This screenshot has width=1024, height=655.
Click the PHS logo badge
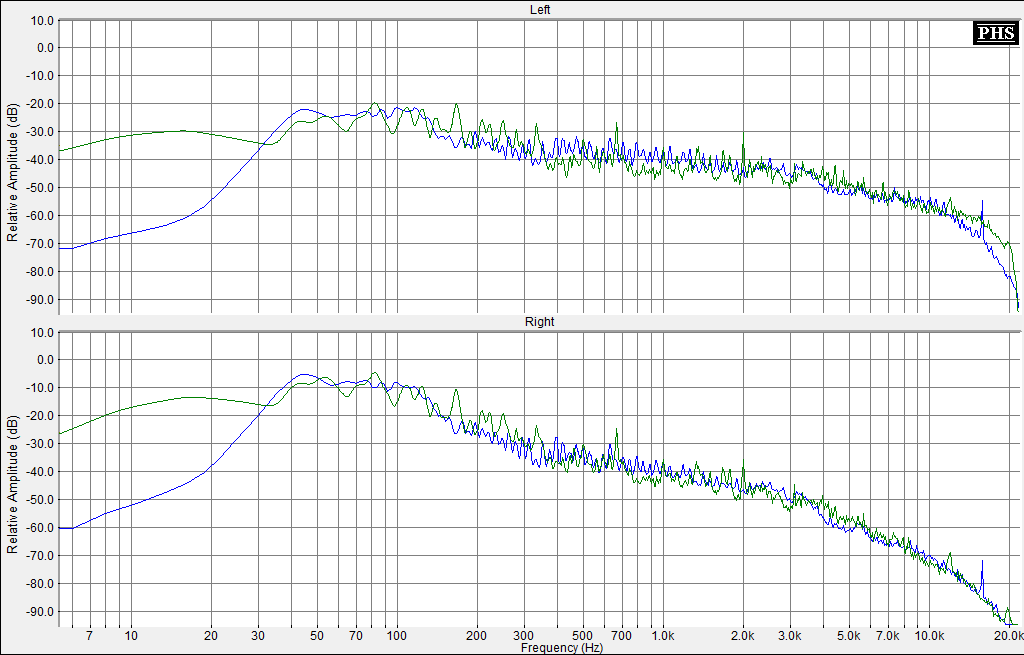click(995, 34)
